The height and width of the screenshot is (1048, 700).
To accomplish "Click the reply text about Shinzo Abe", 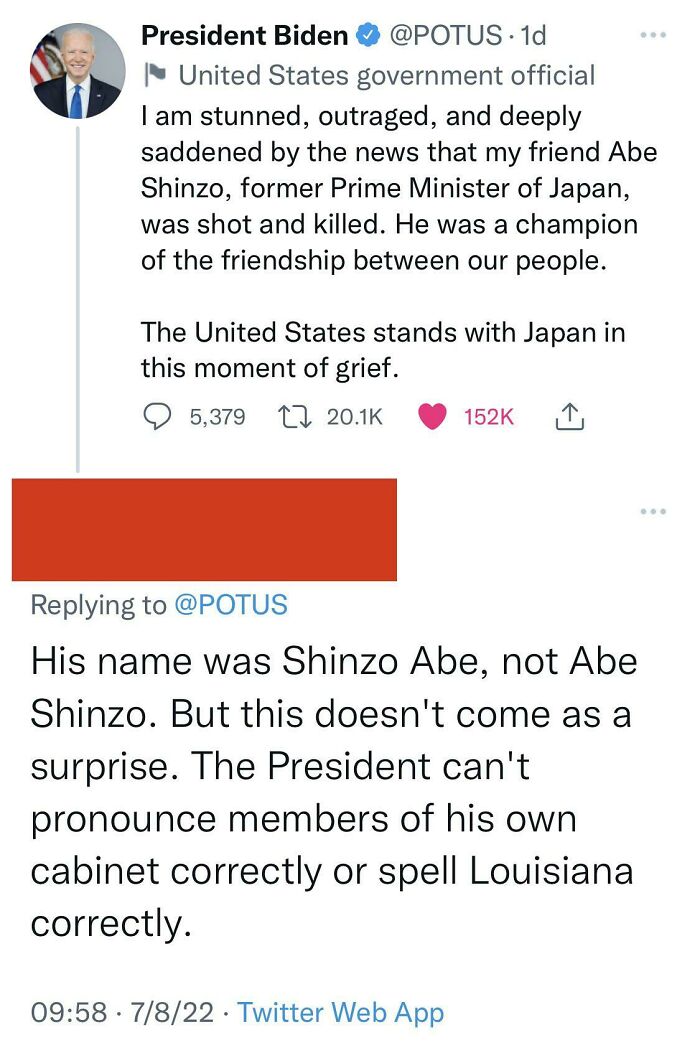I will (x=333, y=790).
